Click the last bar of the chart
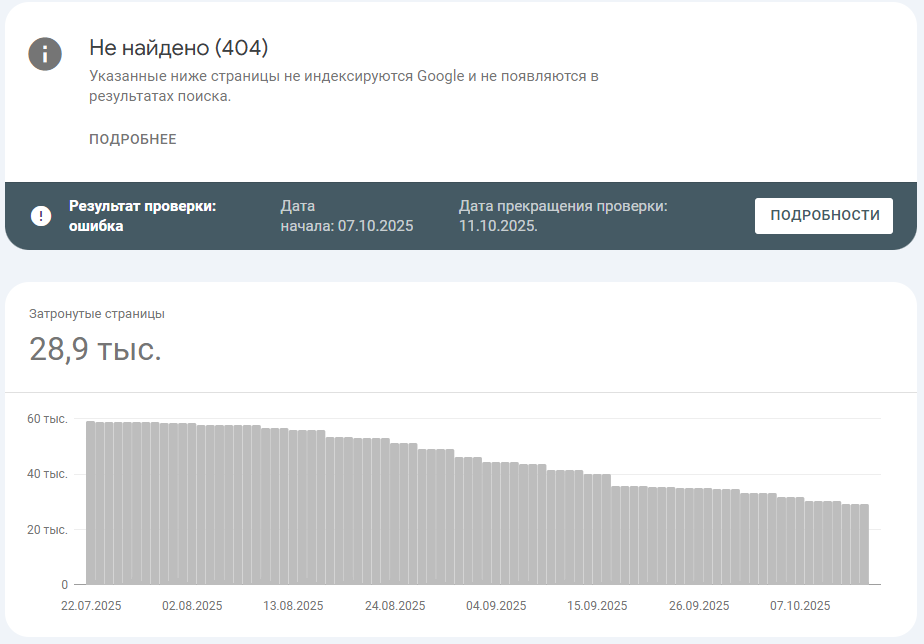This screenshot has height=644, width=924. click(x=864, y=544)
